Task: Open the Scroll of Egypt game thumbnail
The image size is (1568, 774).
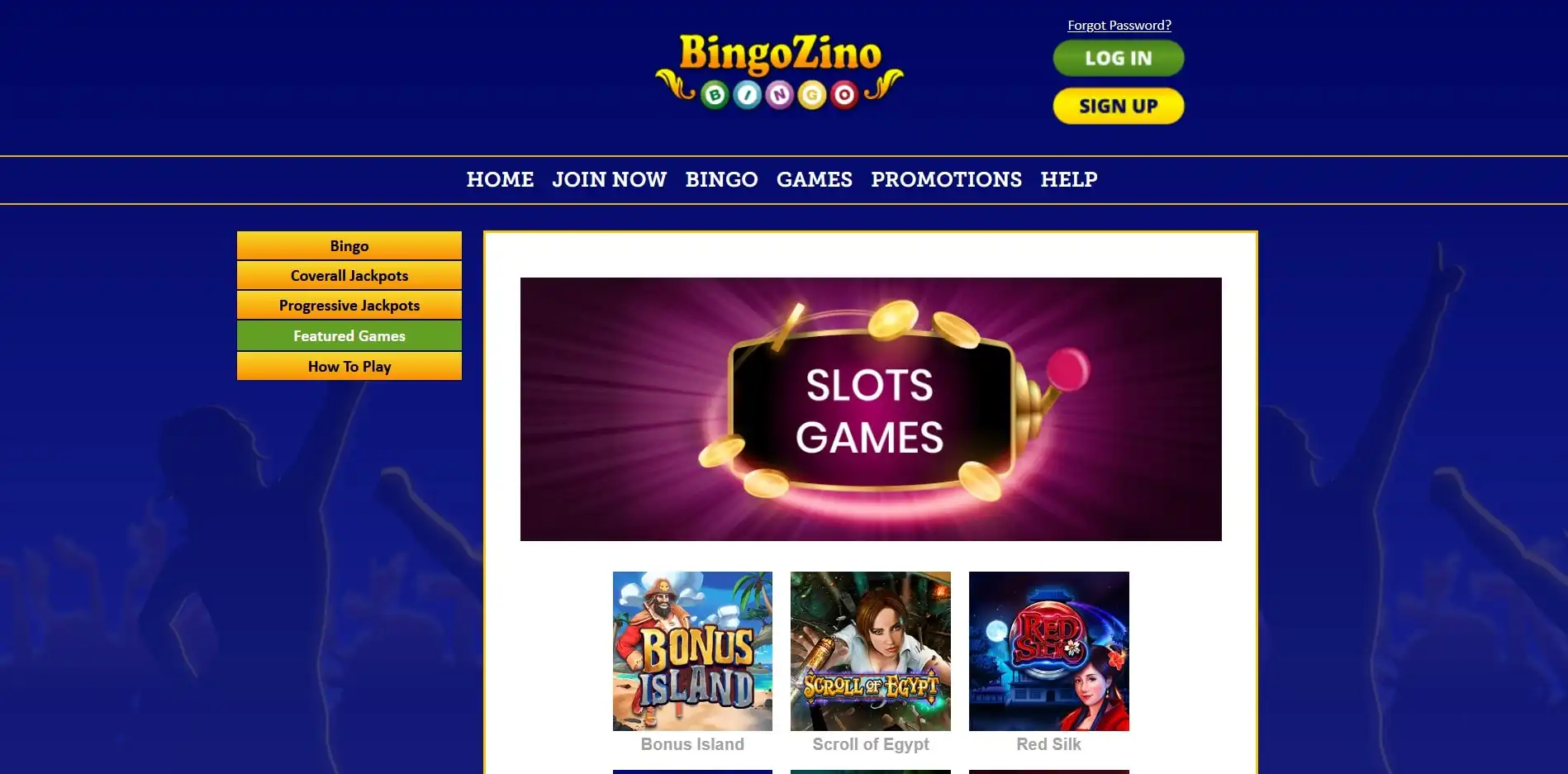Action: pos(871,651)
